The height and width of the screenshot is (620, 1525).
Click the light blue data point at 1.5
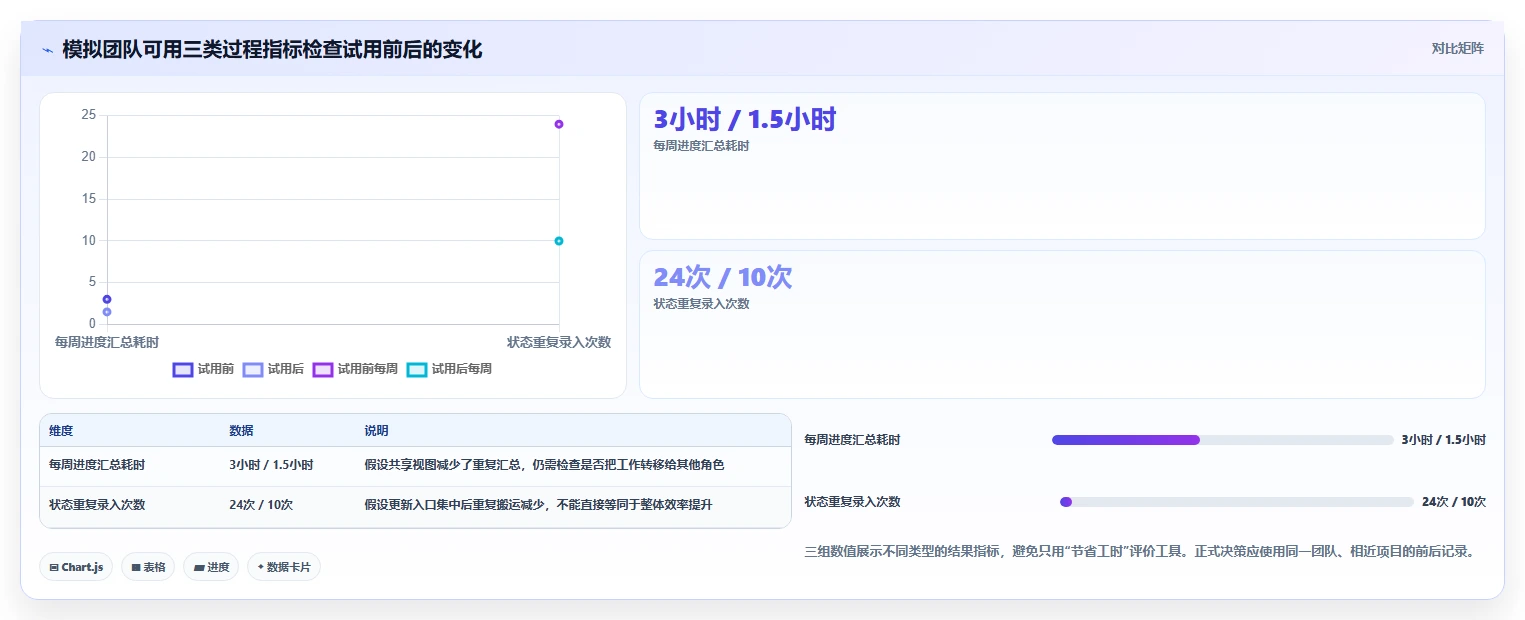(x=107, y=312)
